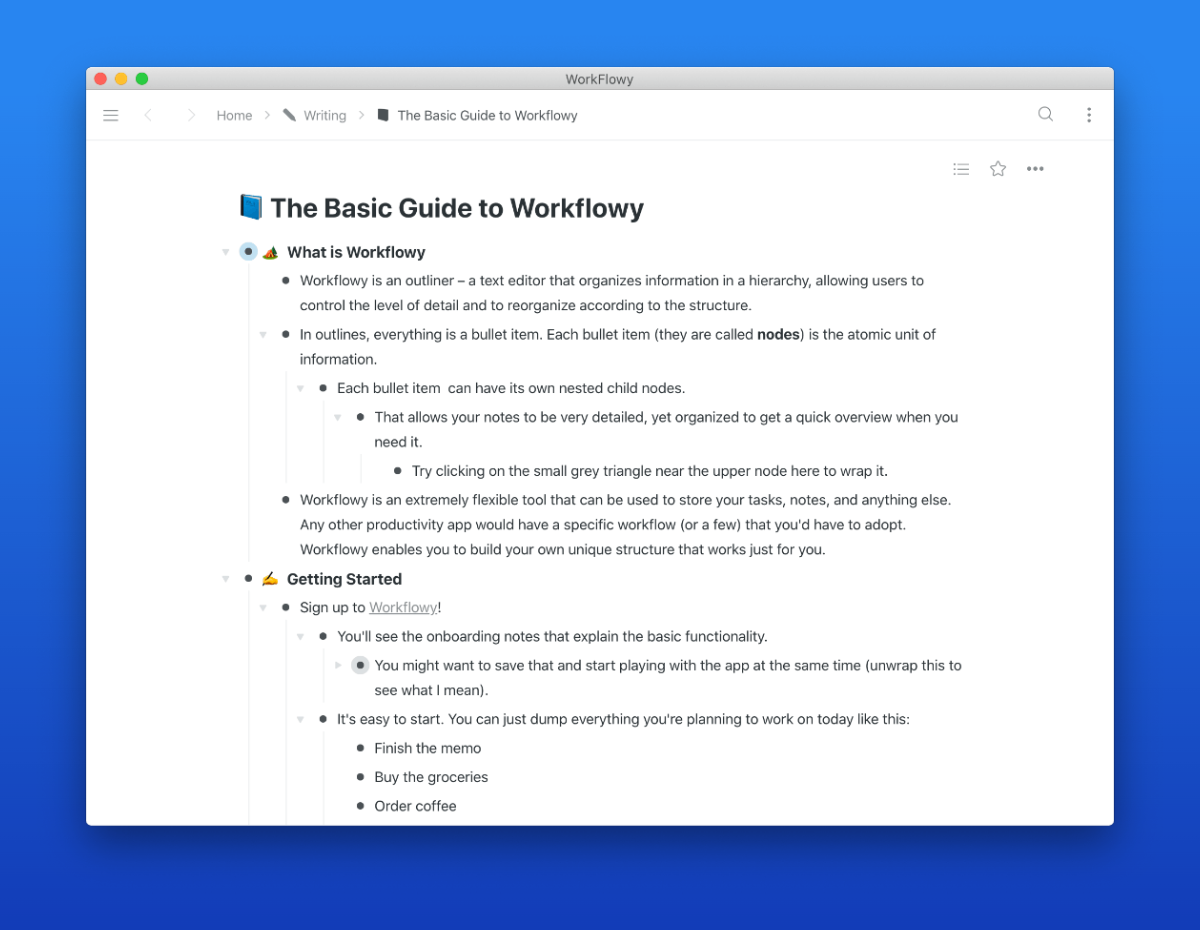Collapse the 'You'll see the onboarding notes' node

[300, 636]
